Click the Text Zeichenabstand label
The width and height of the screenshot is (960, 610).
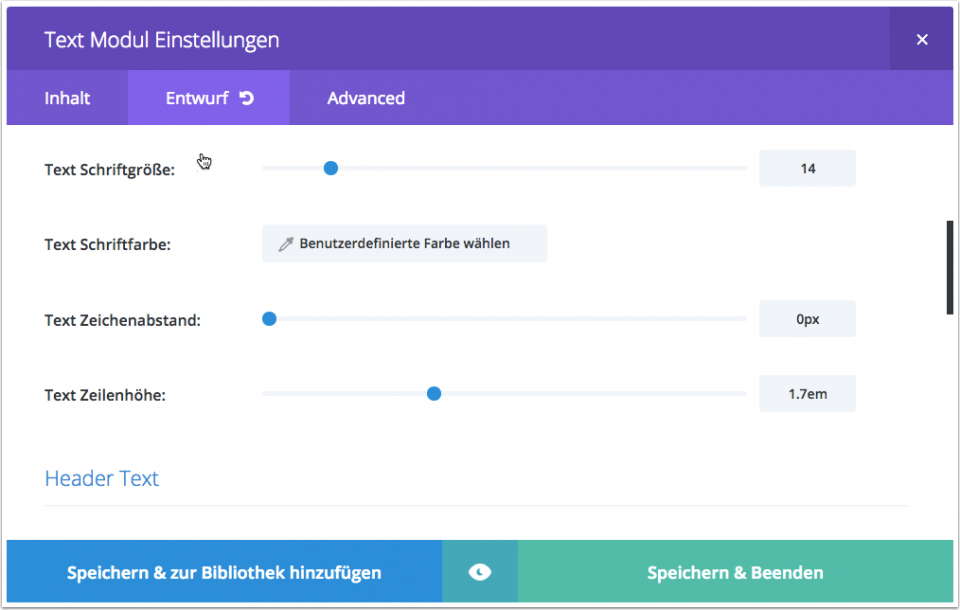tap(122, 320)
